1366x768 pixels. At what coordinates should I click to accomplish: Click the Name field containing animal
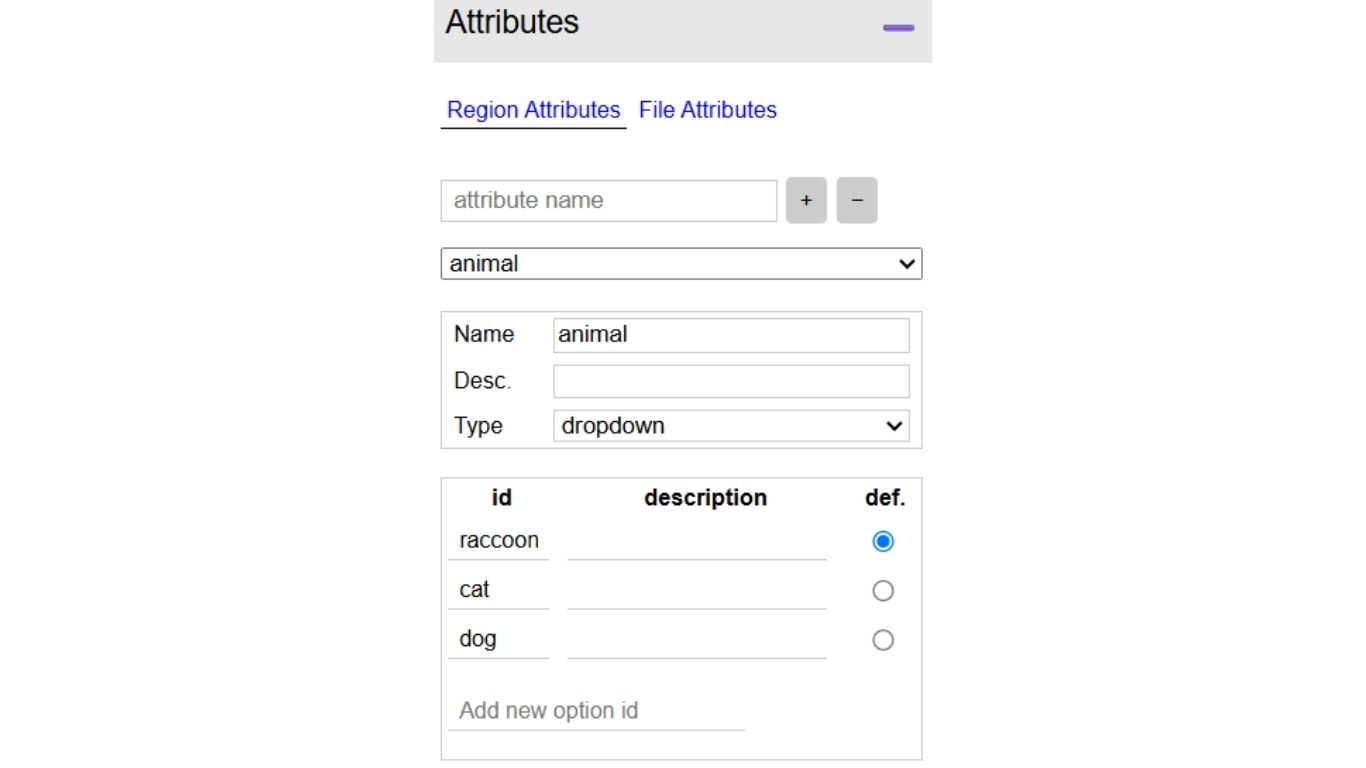(x=731, y=335)
